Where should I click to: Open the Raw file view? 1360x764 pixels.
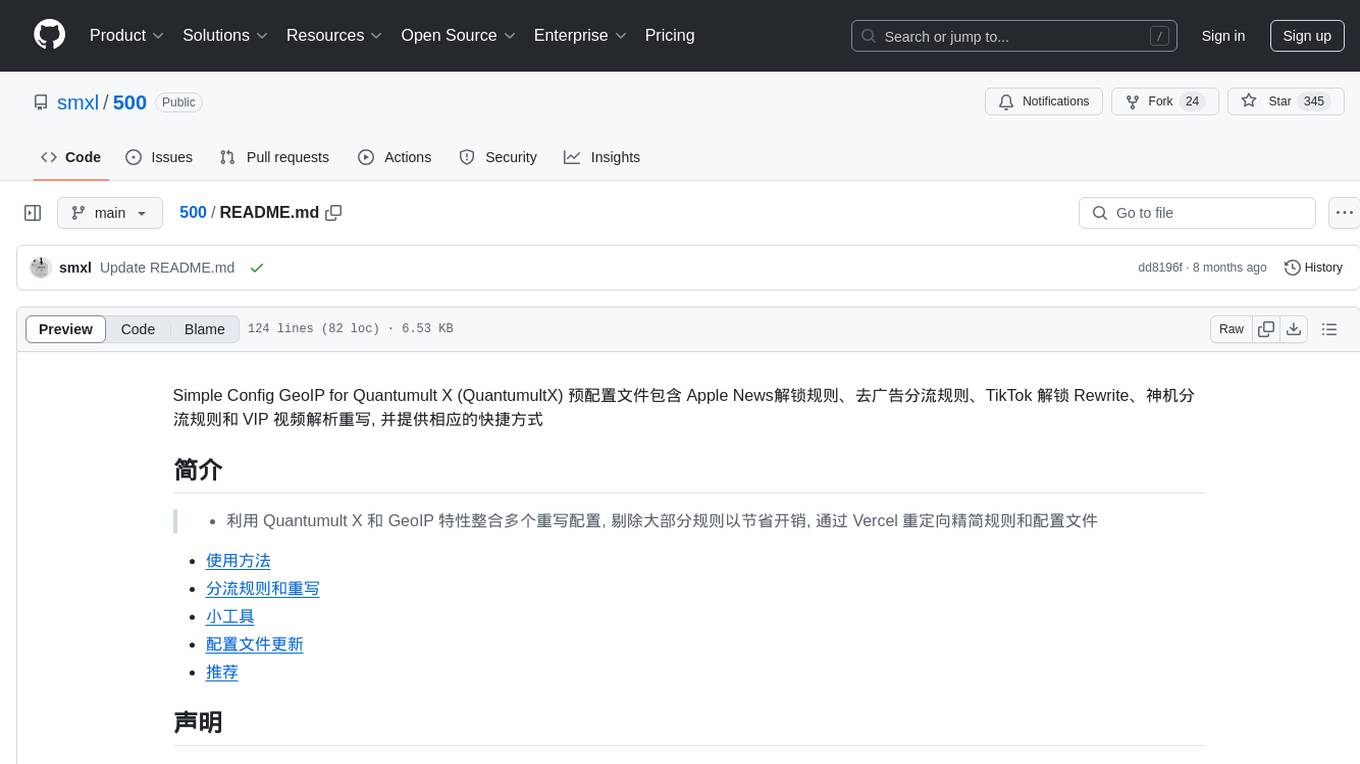tap(1231, 329)
